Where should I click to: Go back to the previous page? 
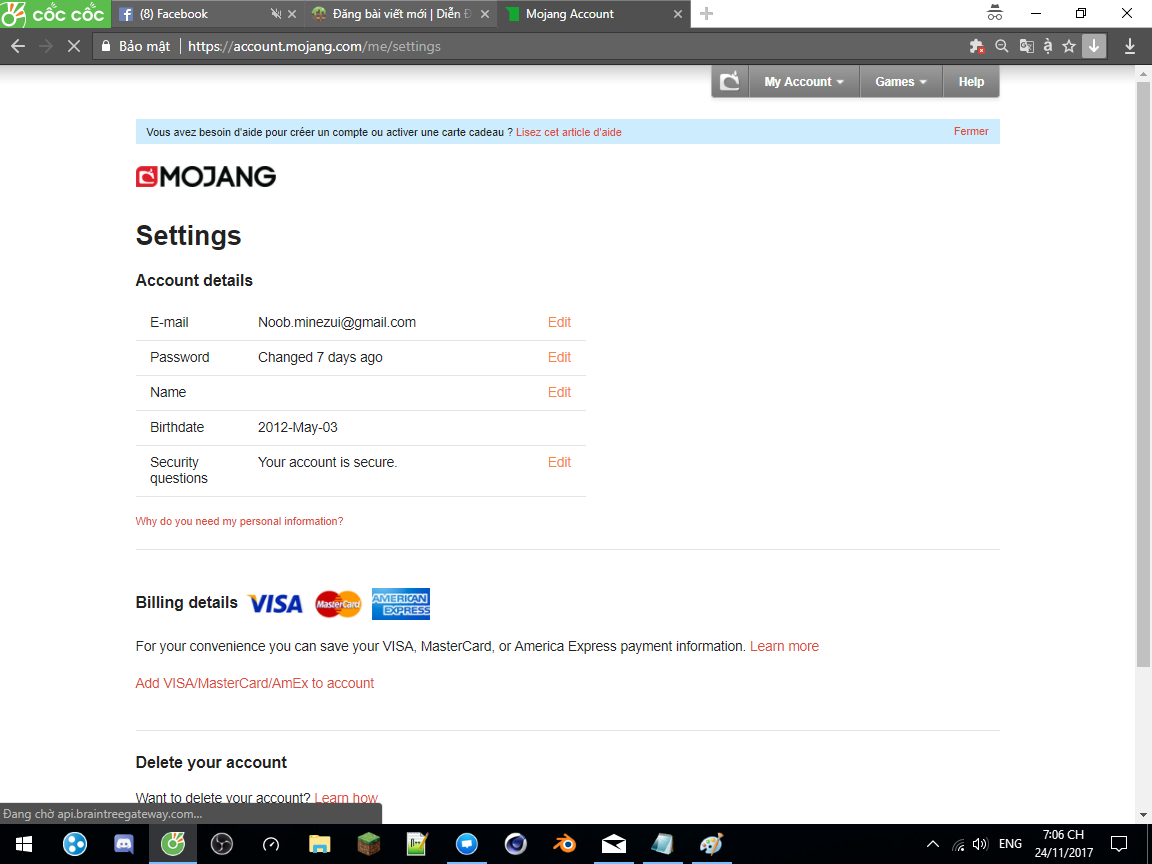(x=18, y=46)
